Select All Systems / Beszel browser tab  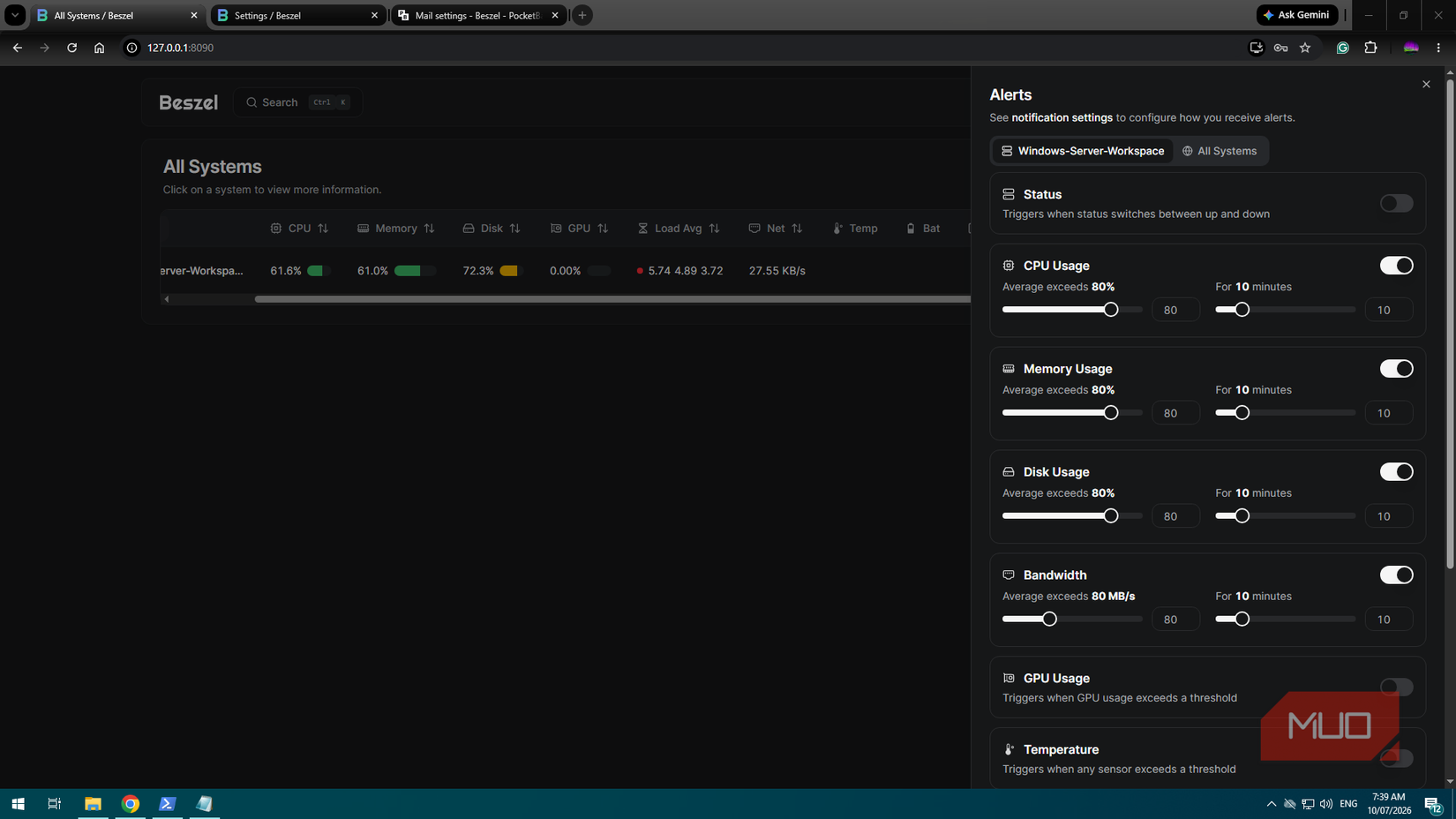(117, 15)
